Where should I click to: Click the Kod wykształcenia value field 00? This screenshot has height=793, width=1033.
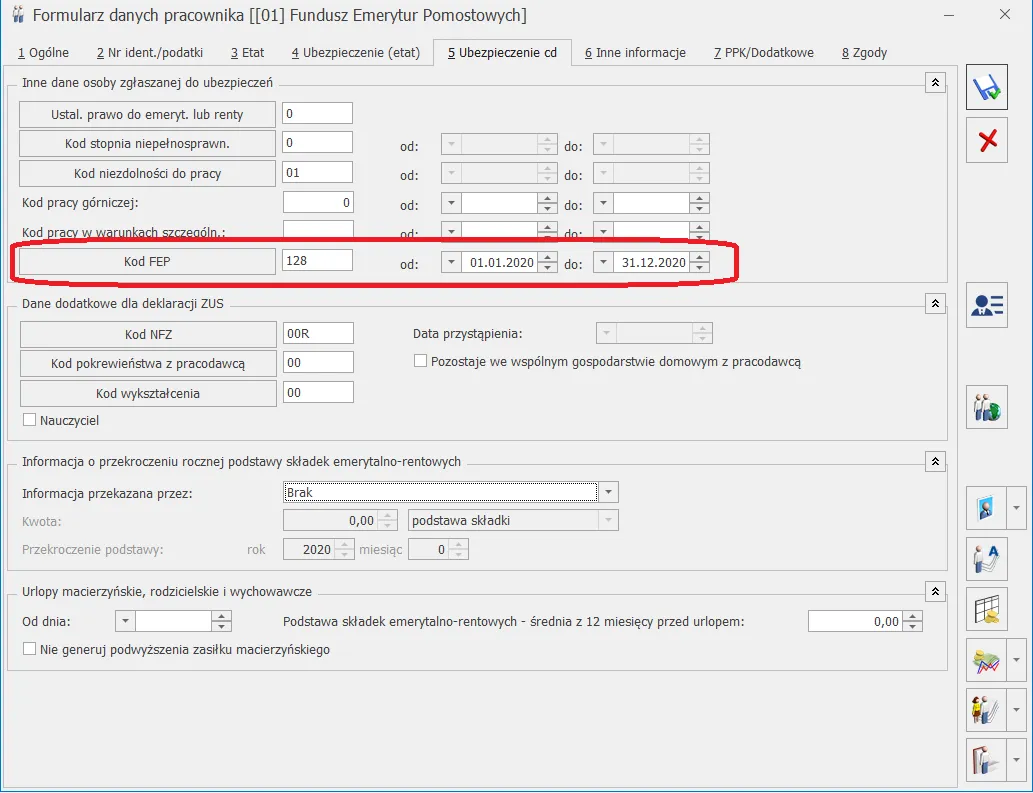click(318, 393)
